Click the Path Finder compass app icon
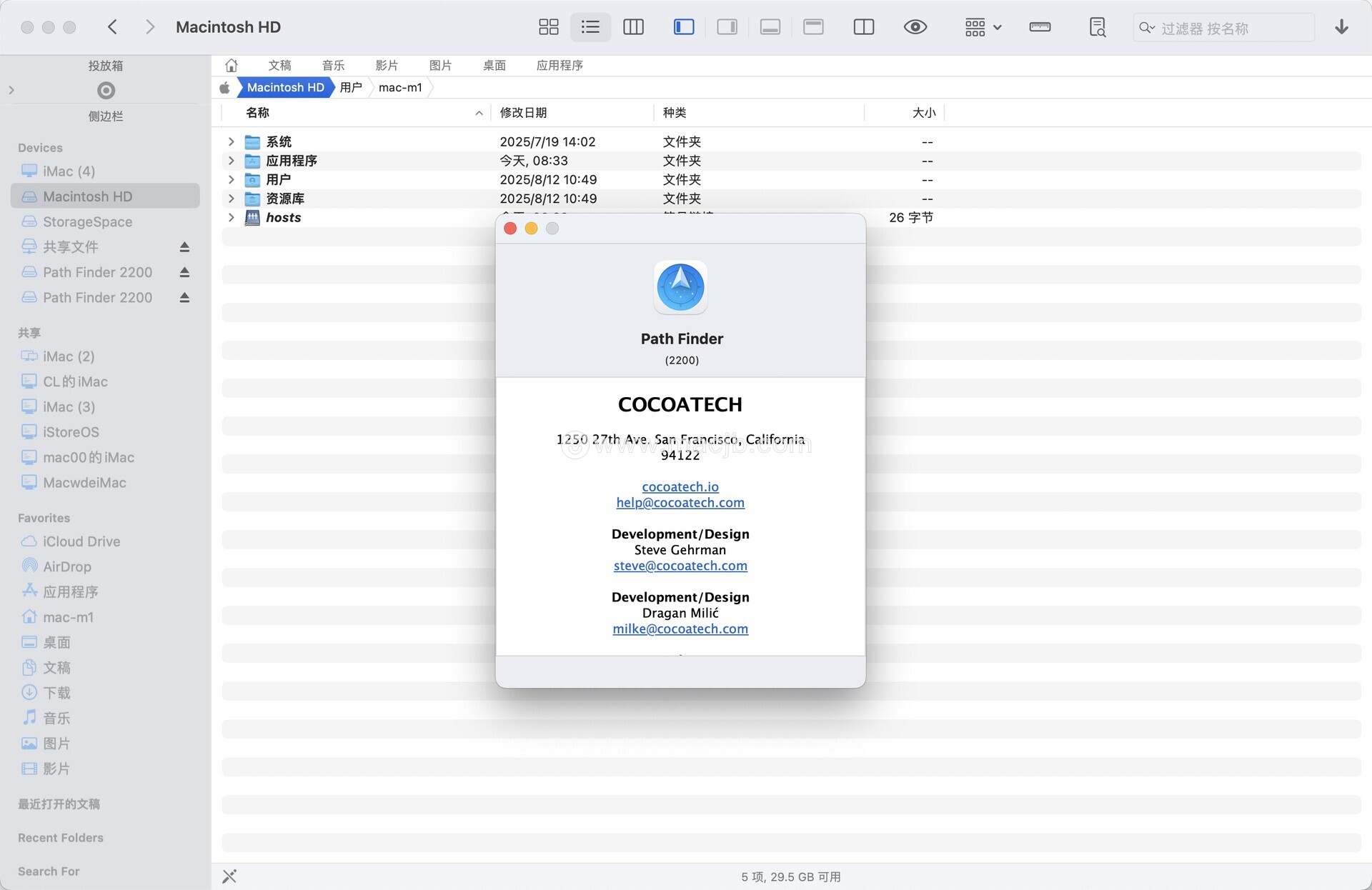 680,287
